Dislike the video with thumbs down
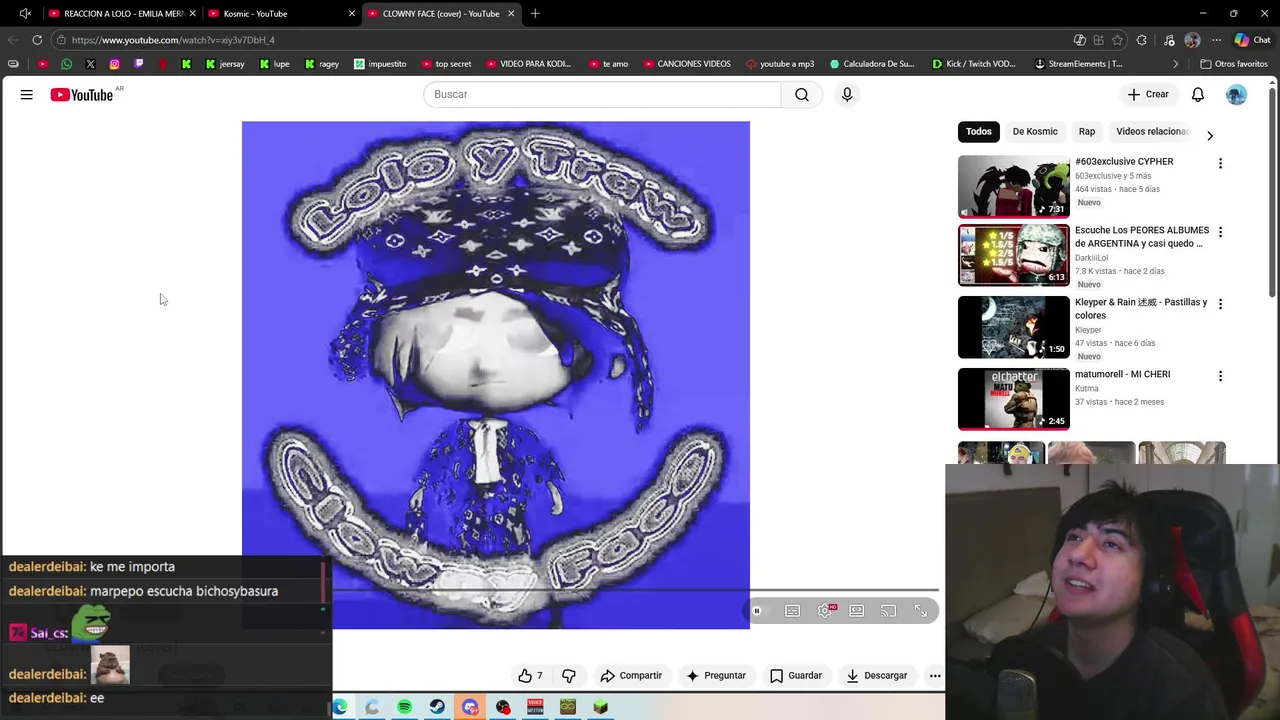 569,676
